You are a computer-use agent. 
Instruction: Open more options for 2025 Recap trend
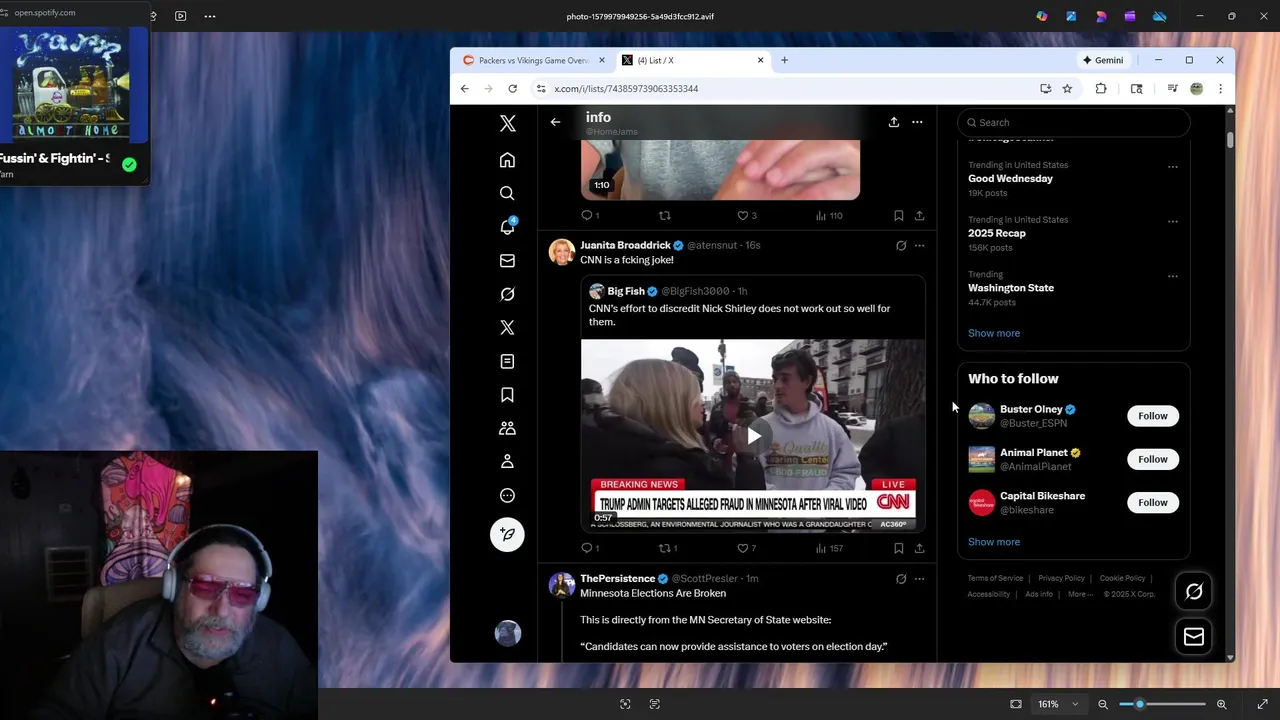pyautogui.click(x=1173, y=222)
